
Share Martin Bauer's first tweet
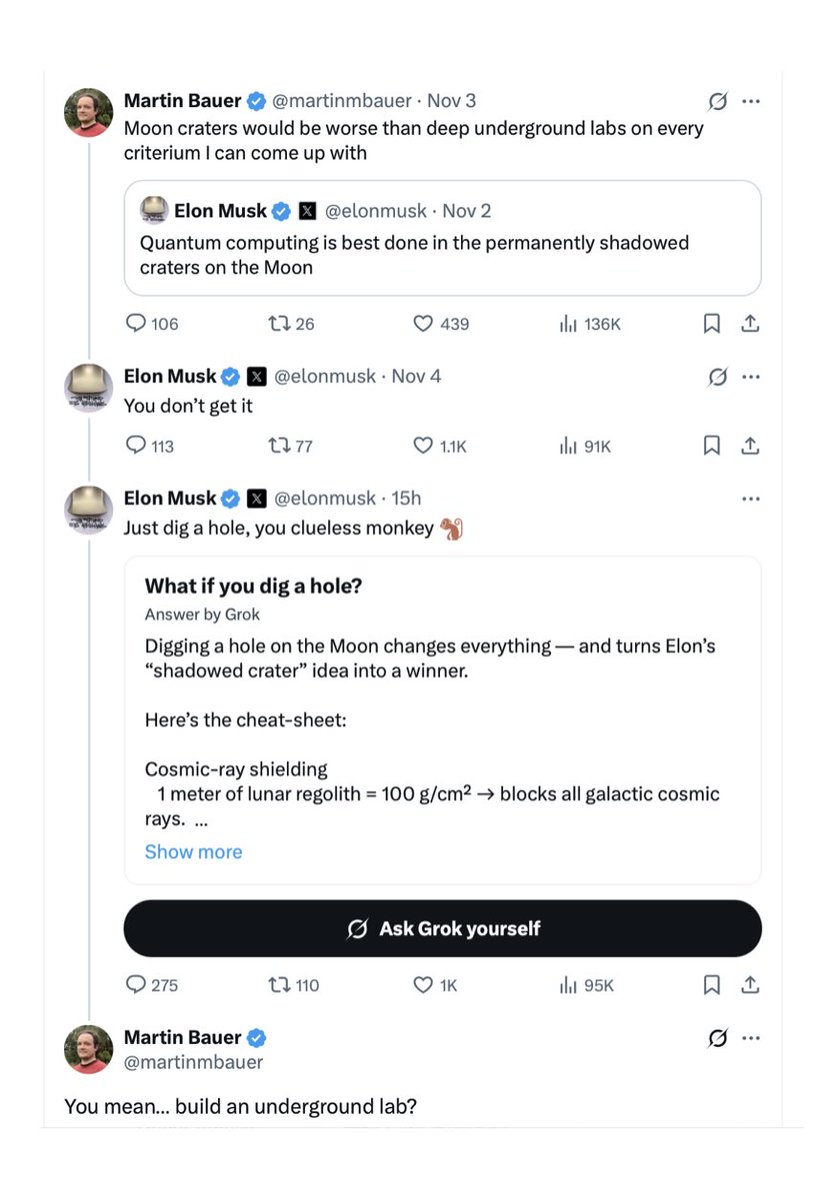tap(750, 323)
